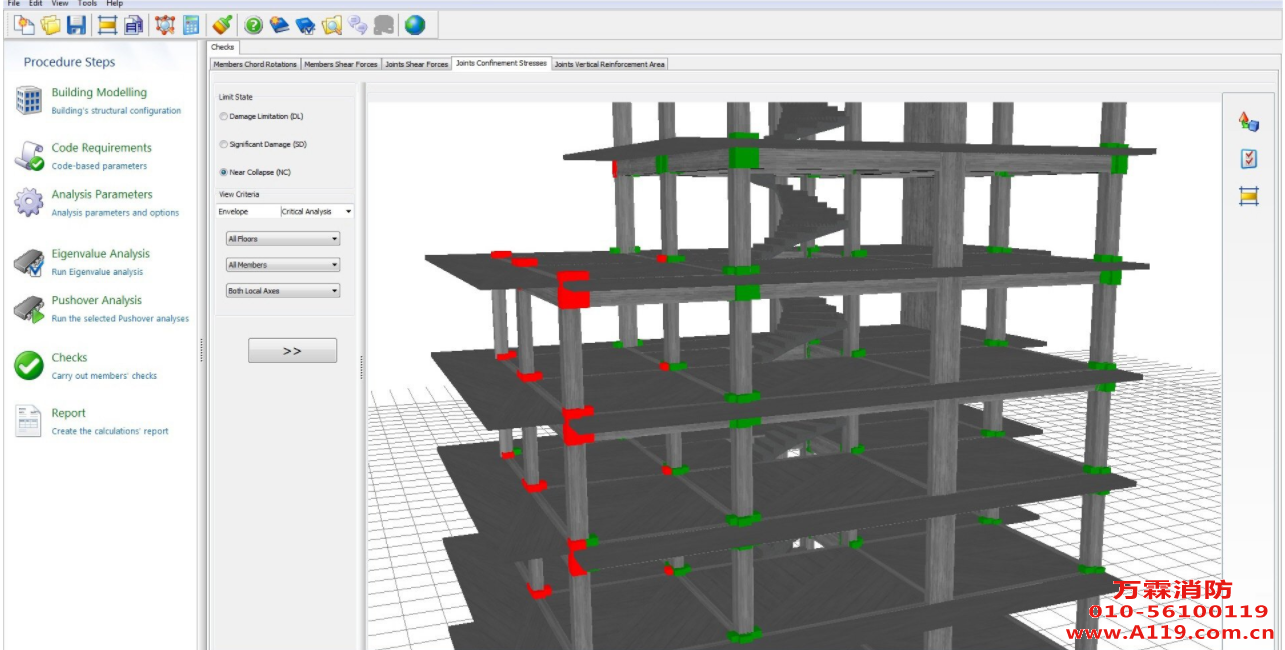Open the Critical Analysis envelope combo box

point(316,212)
